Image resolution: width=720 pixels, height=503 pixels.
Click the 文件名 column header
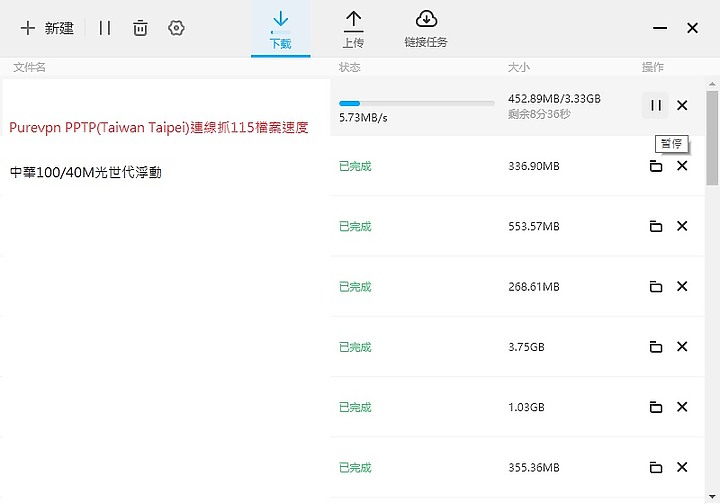tap(29, 68)
